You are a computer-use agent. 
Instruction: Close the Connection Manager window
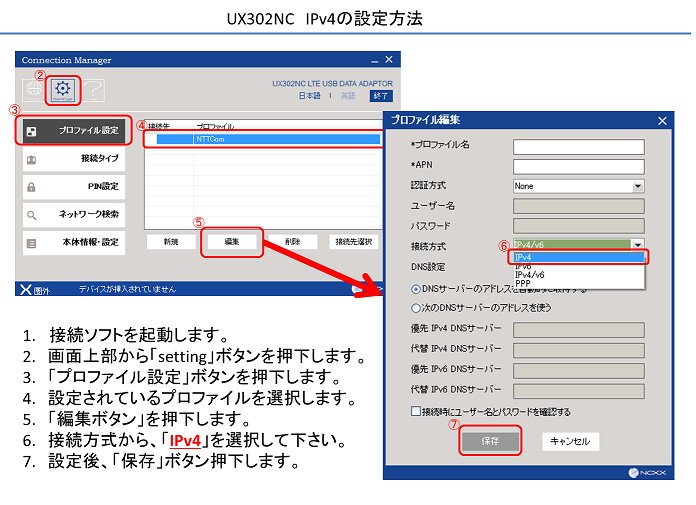point(389,59)
